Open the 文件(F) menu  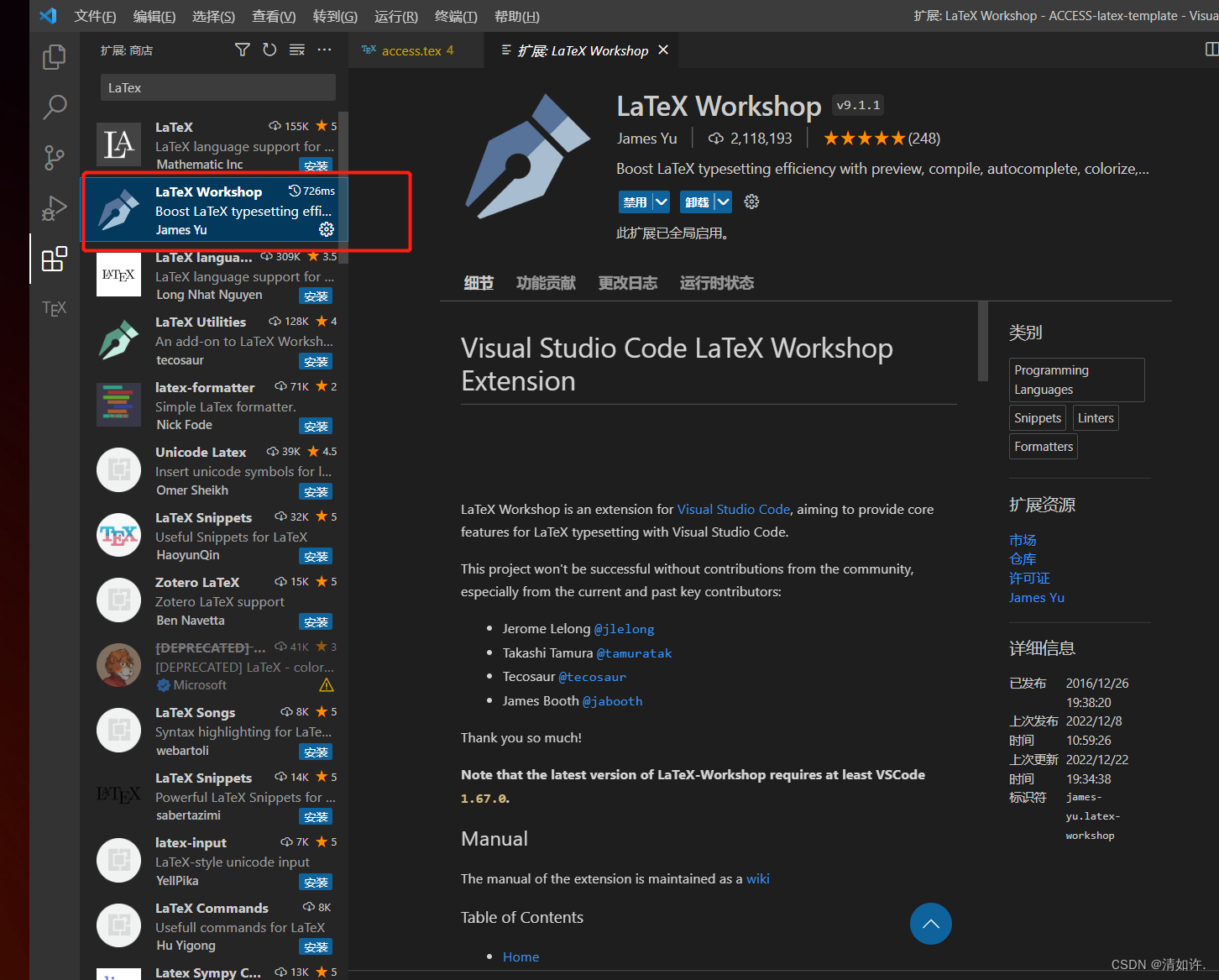(x=95, y=16)
